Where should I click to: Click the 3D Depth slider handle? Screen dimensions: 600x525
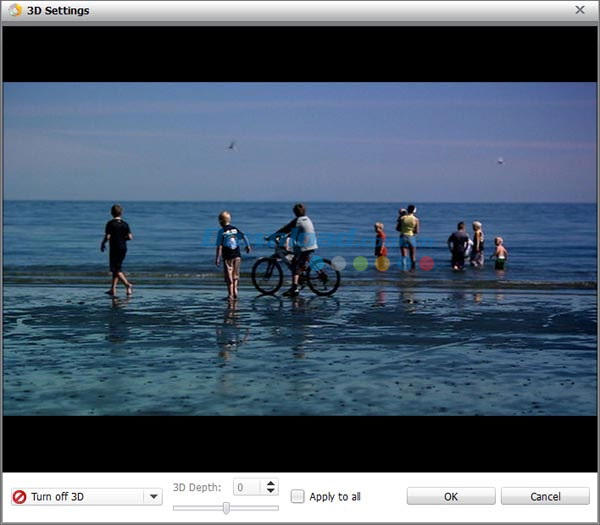click(226, 508)
